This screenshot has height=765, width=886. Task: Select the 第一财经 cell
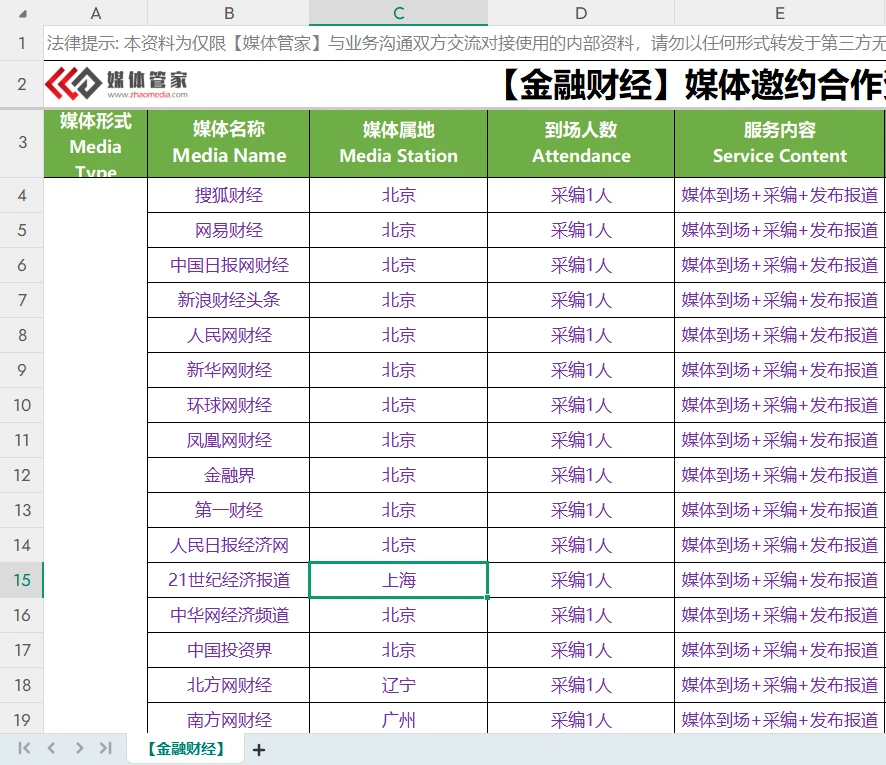pyautogui.click(x=228, y=510)
